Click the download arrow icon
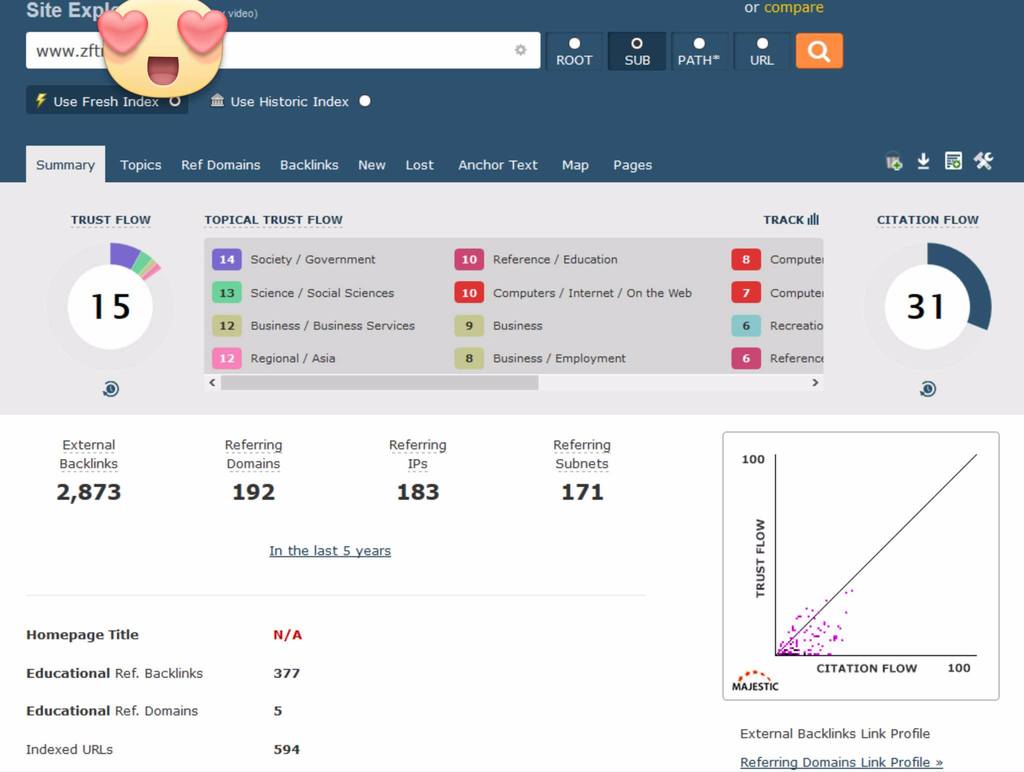 click(923, 161)
